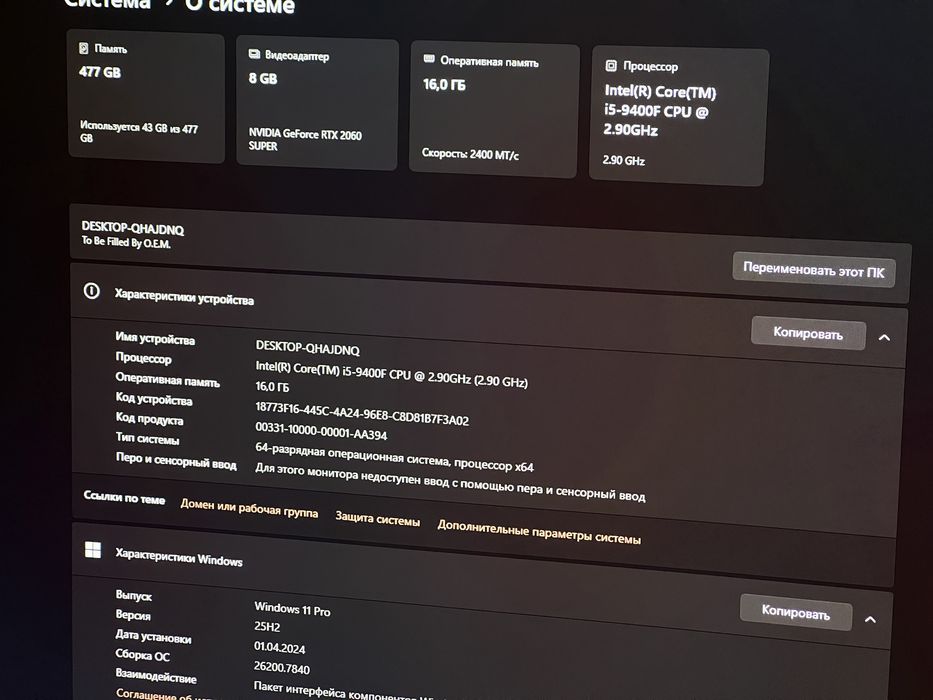Select system type 64-разрядная операционная система
Image resolution: width=933 pixels, height=700 pixels.
(x=395, y=457)
